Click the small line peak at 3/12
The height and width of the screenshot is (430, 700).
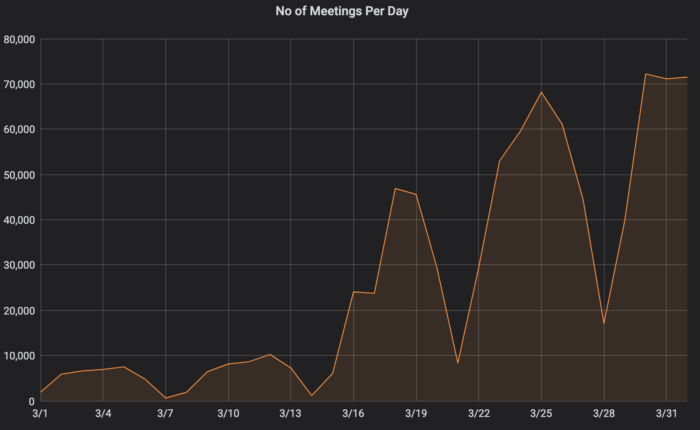tap(270, 354)
